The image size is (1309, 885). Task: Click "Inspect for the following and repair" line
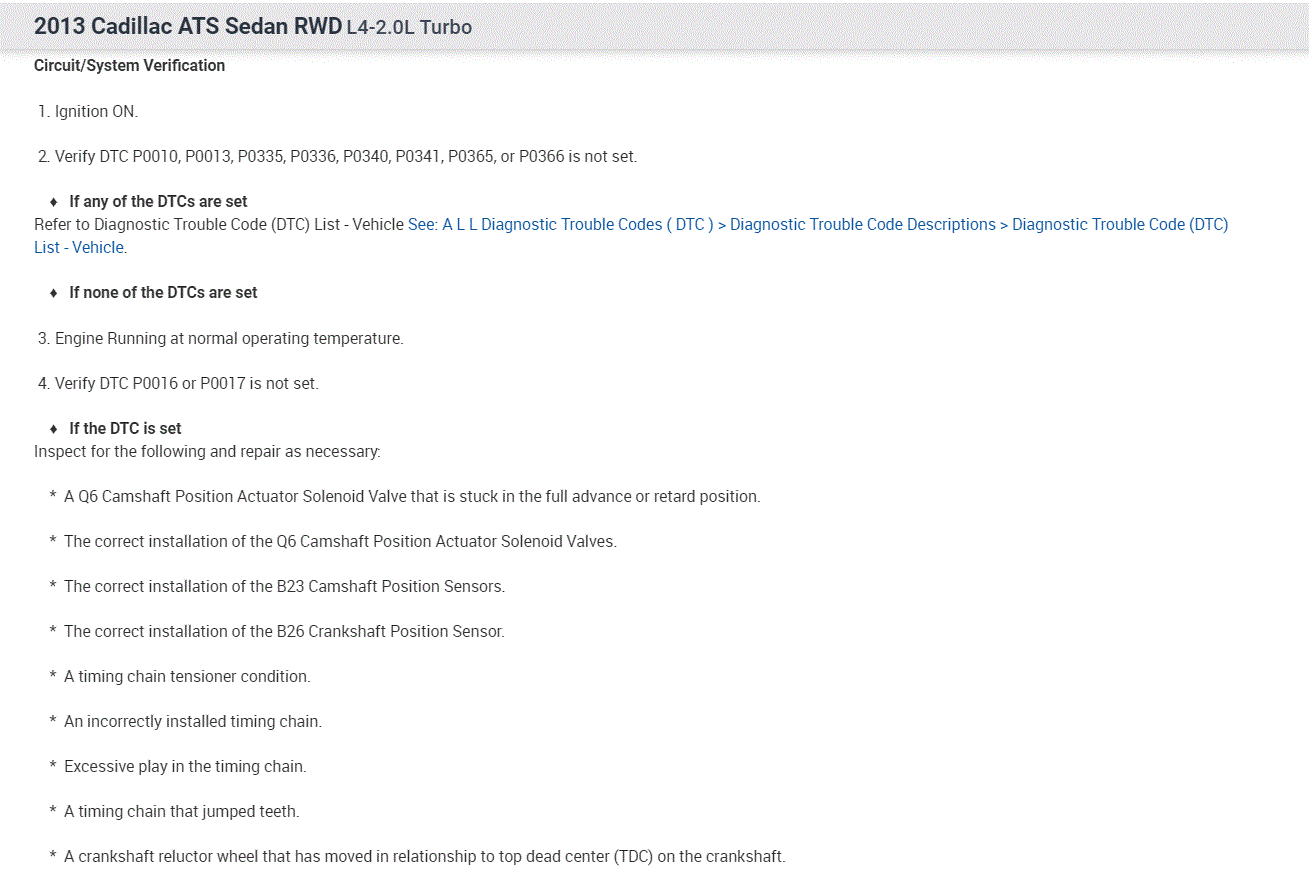(x=207, y=452)
